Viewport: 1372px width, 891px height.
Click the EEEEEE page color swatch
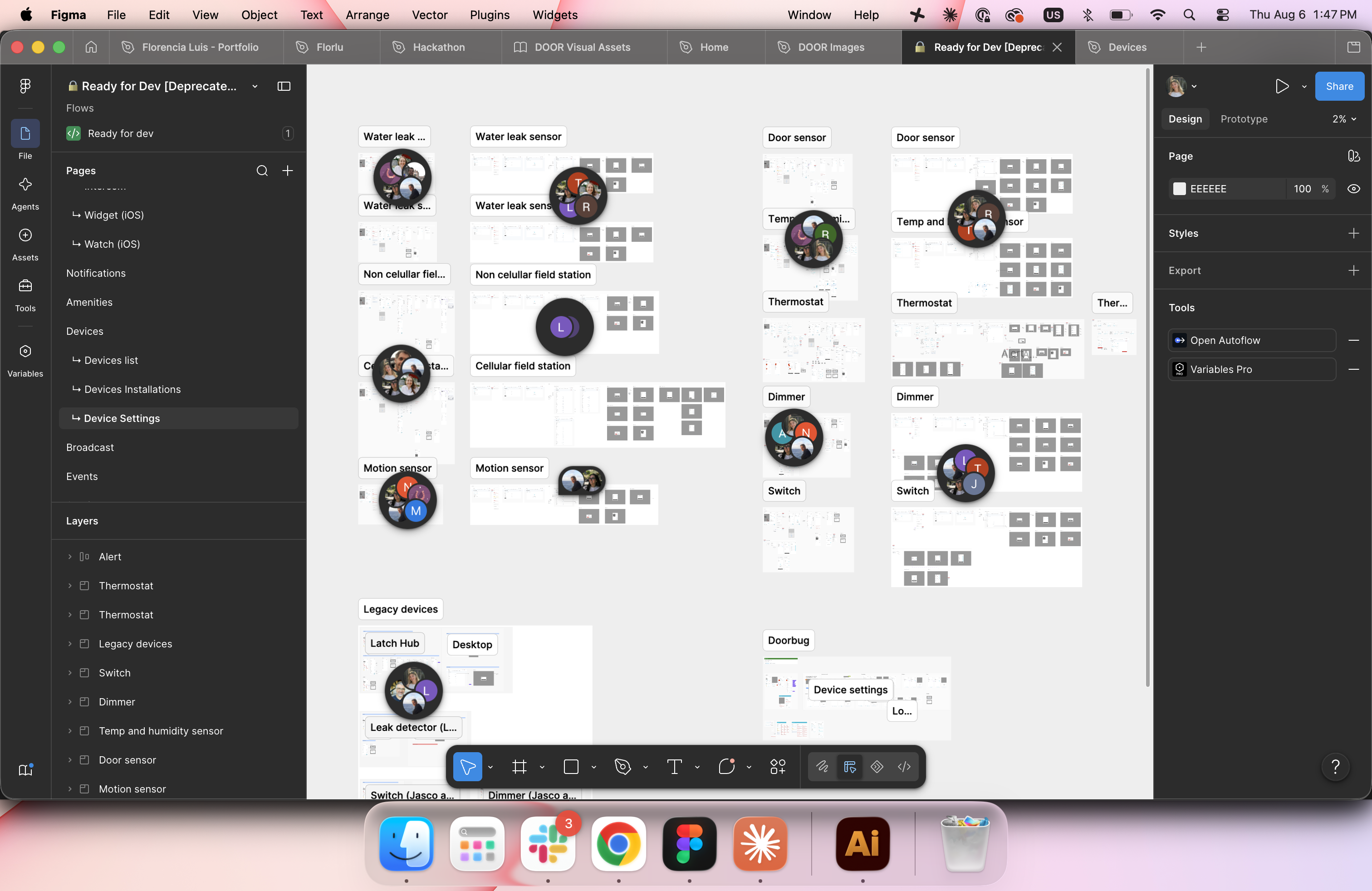[1179, 189]
